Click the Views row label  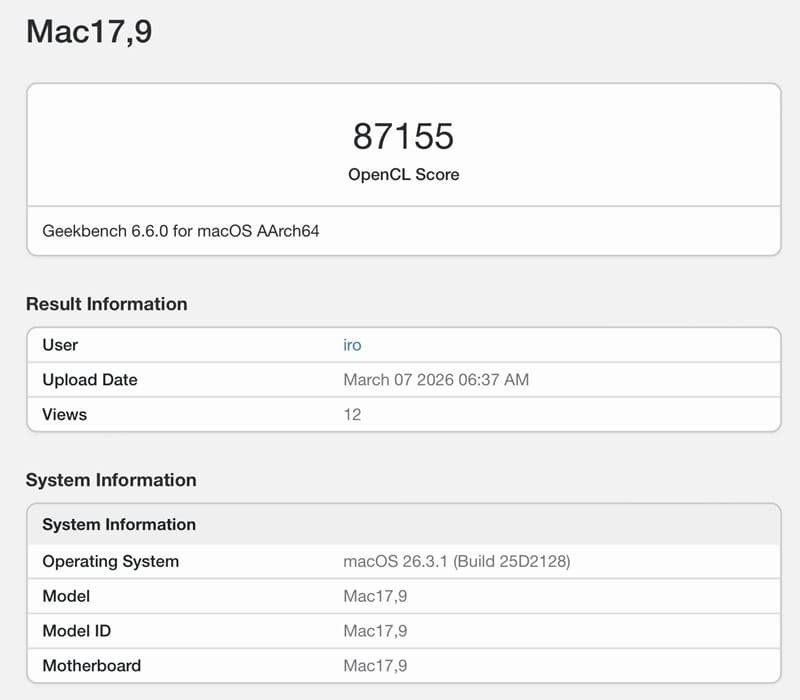click(x=64, y=414)
